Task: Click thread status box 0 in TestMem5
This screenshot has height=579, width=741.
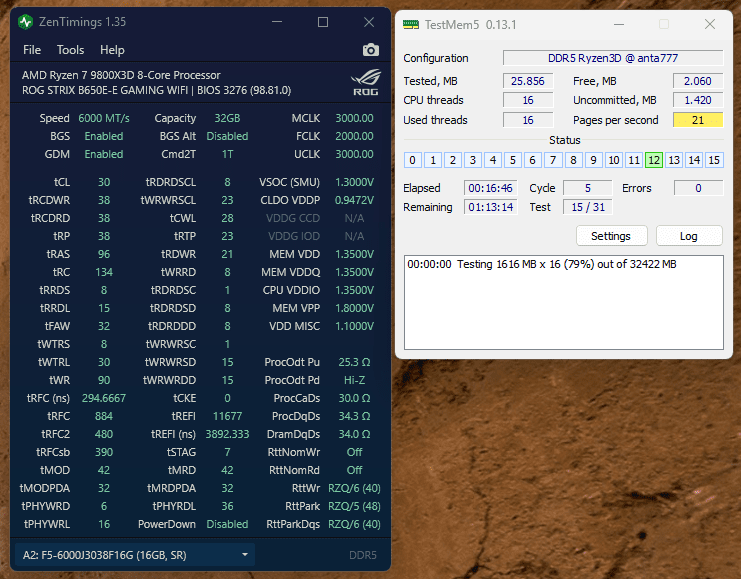Action: [413, 160]
